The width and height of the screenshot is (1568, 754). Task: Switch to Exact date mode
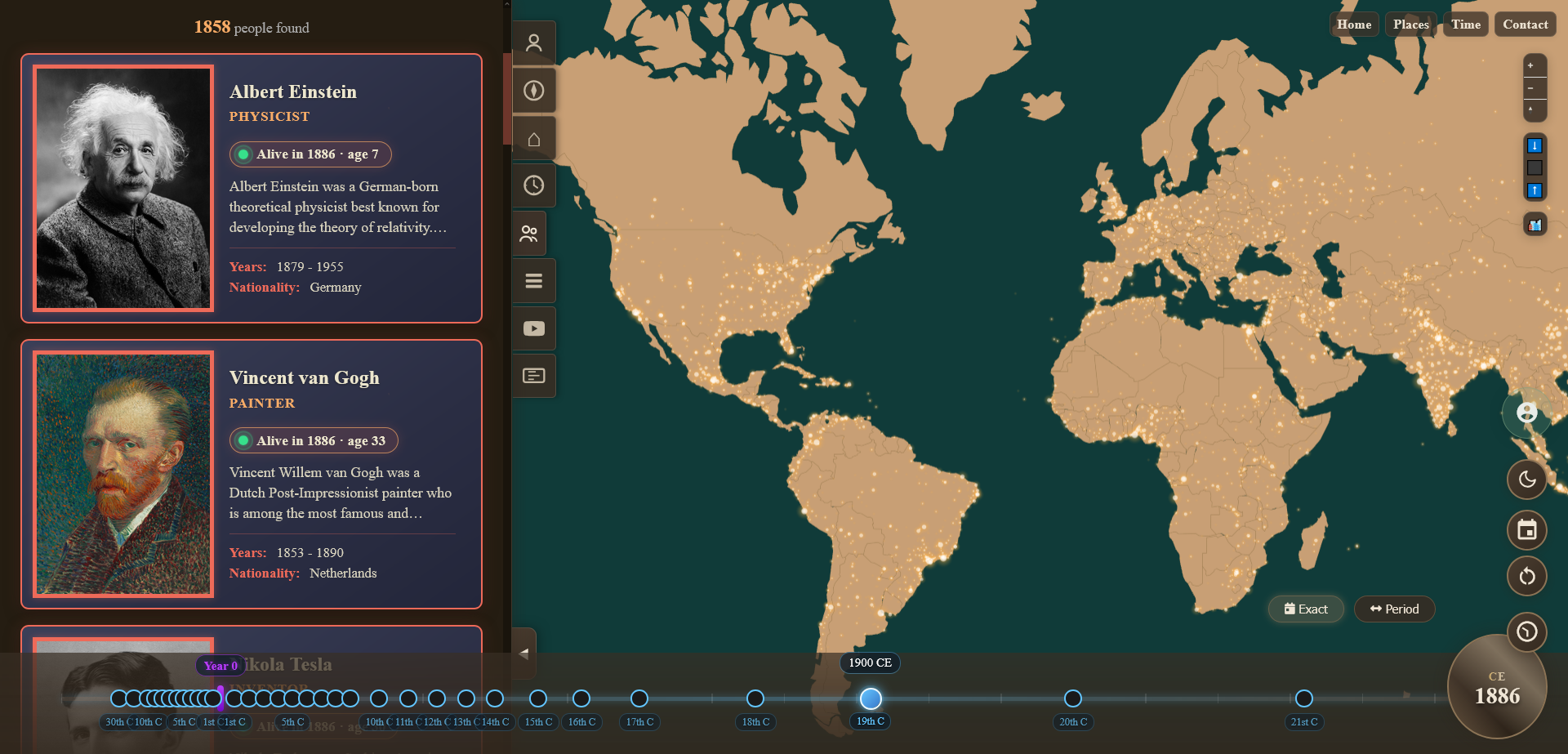click(x=1306, y=609)
